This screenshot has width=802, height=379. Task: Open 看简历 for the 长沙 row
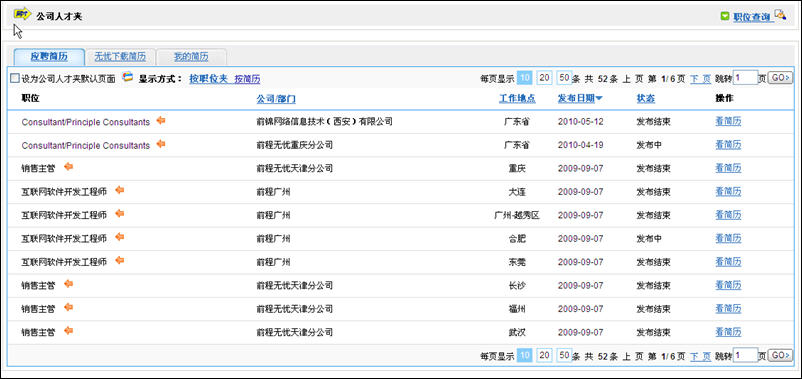pos(728,285)
